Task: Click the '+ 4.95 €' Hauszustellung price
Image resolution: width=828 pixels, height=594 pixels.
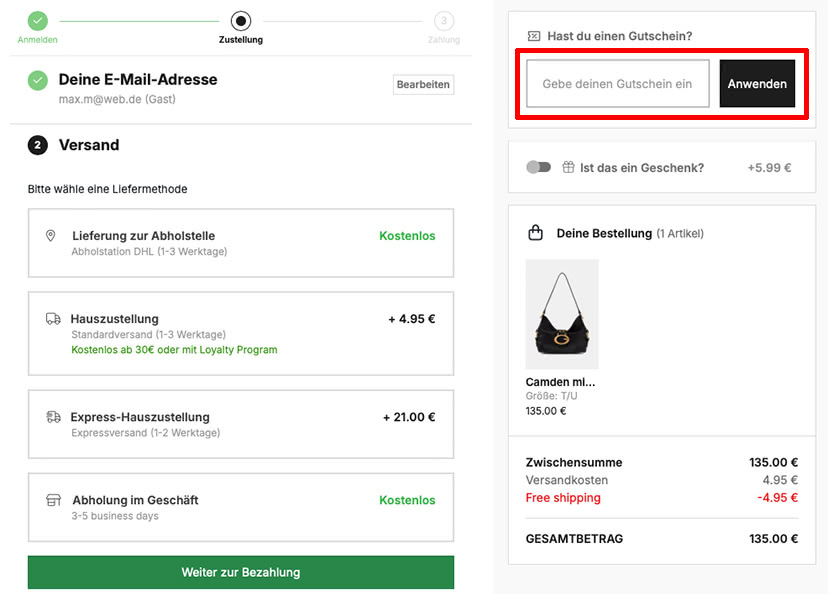Action: click(412, 319)
